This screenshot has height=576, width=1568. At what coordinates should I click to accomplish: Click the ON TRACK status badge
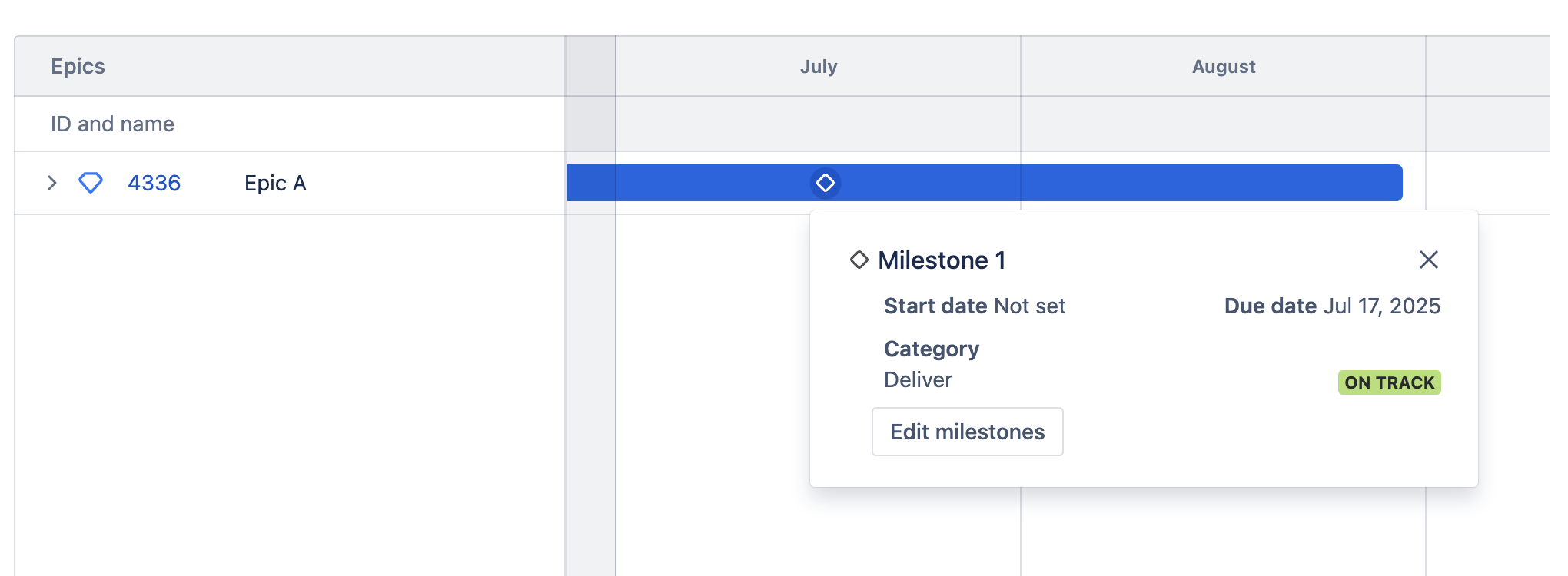click(1389, 382)
